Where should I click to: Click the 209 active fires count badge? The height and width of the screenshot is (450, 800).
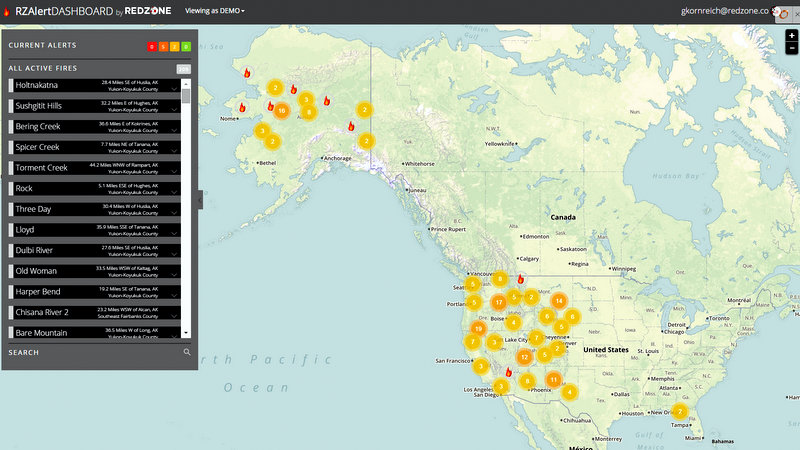(x=184, y=69)
